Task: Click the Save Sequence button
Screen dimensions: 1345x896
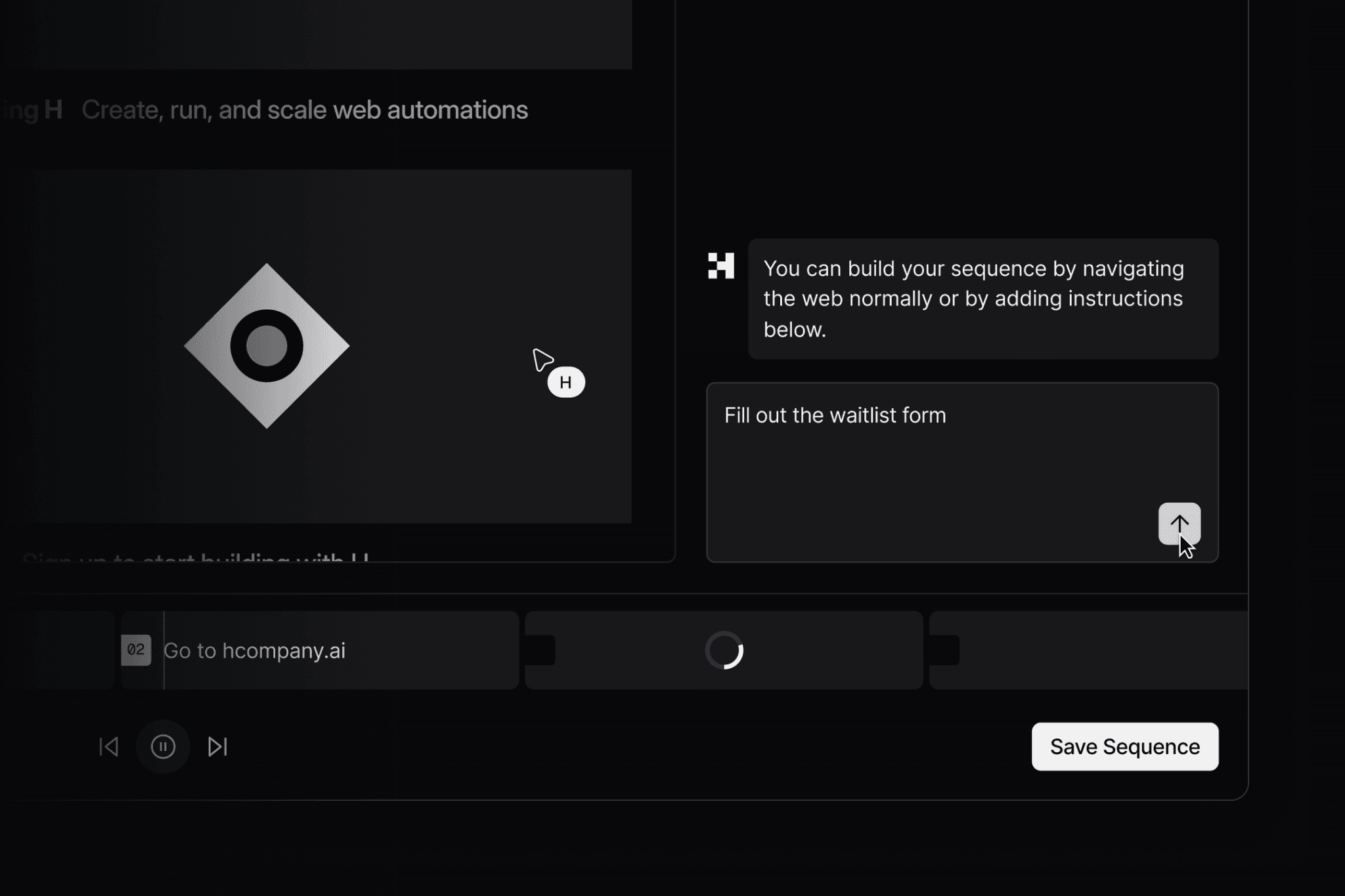Action: coord(1124,746)
